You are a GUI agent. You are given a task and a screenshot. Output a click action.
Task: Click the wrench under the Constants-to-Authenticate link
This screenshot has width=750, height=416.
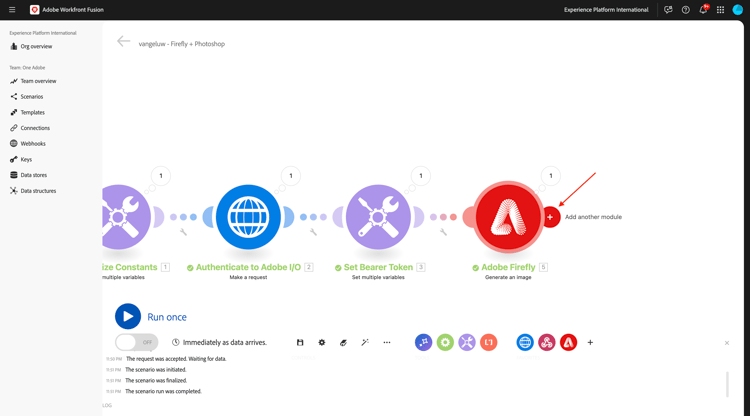tap(183, 232)
